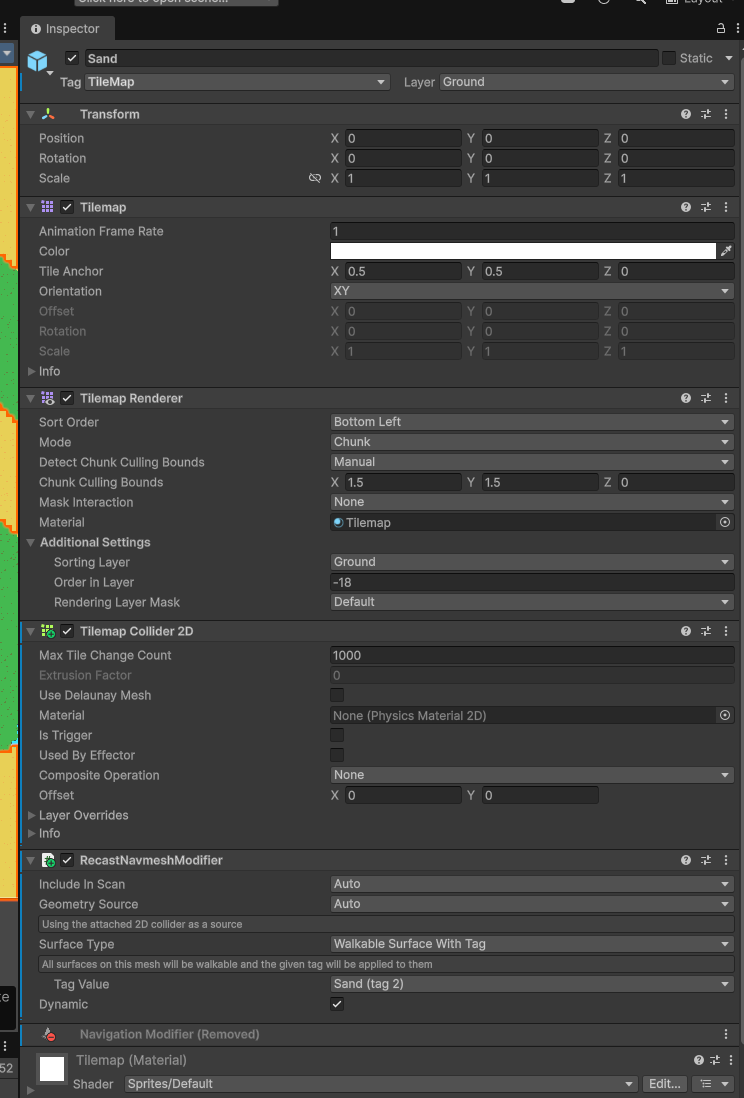Lock the Inspector panel
744x1098 pixels.
point(720,29)
